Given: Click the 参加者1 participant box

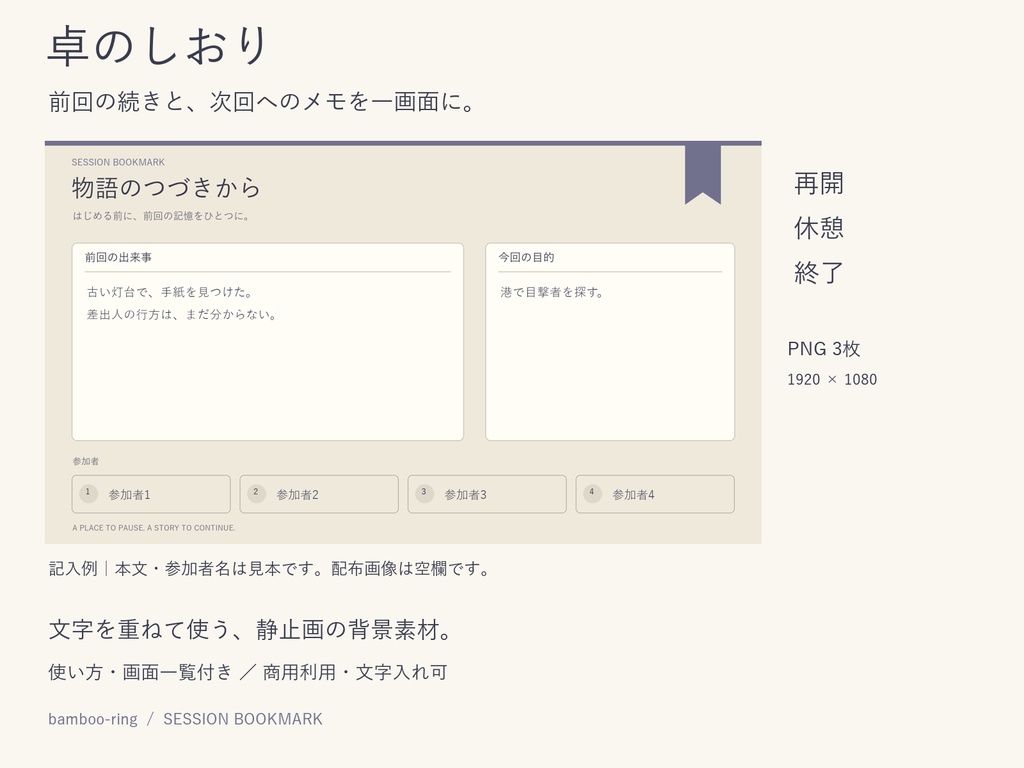Looking at the screenshot, I should click(x=151, y=494).
